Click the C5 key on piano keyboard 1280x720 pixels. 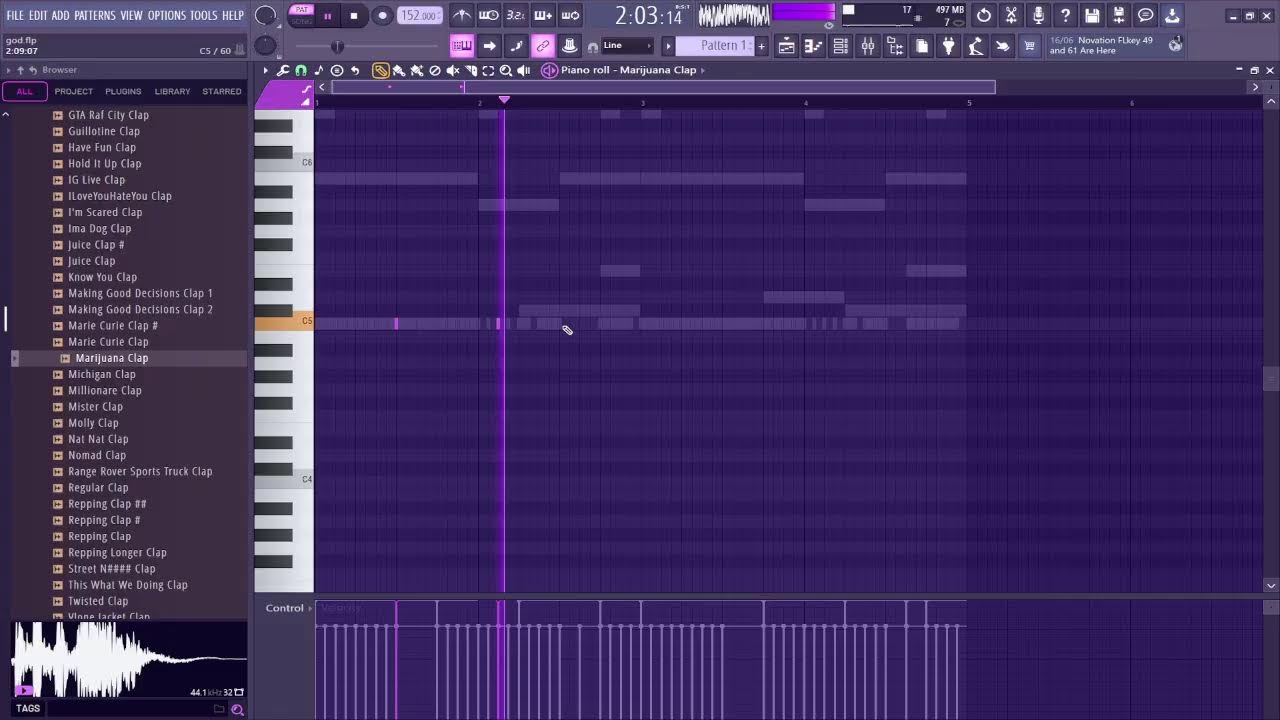click(x=284, y=321)
